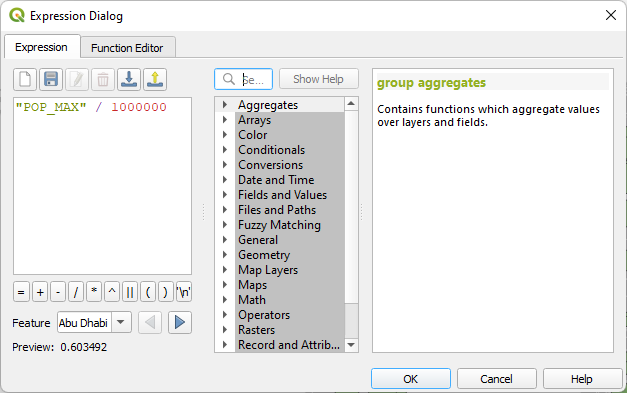Import user expressions with the download arrow icon
Screen dimensions: 627x393
(x=129, y=79)
